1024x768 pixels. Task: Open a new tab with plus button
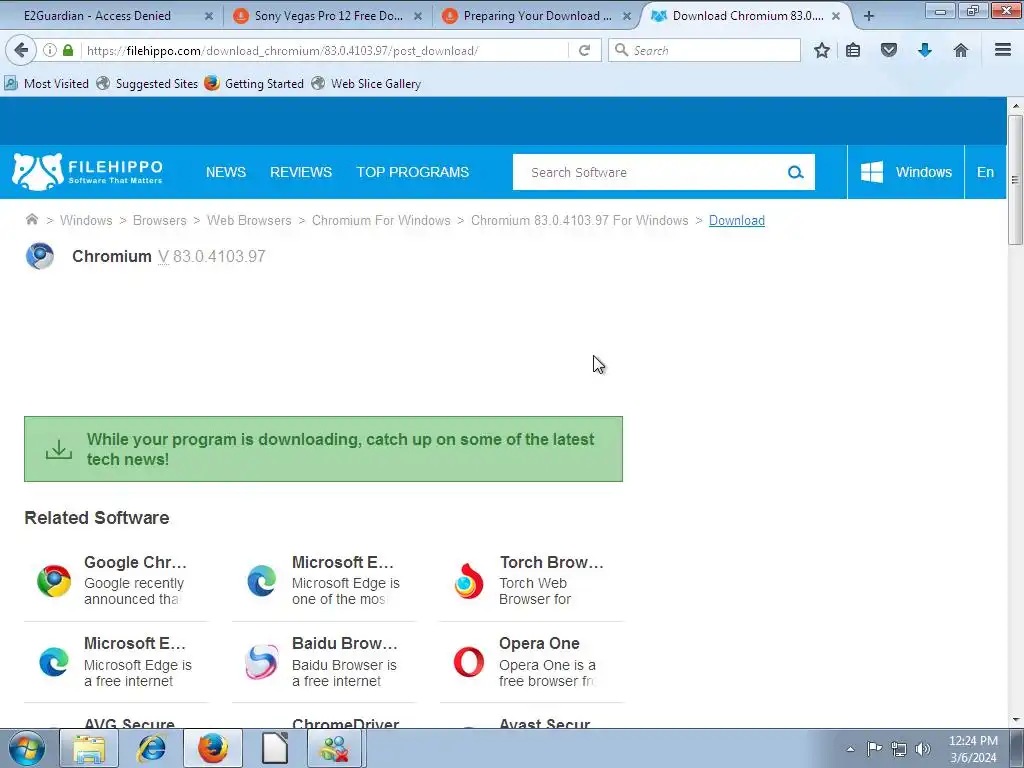tap(869, 16)
